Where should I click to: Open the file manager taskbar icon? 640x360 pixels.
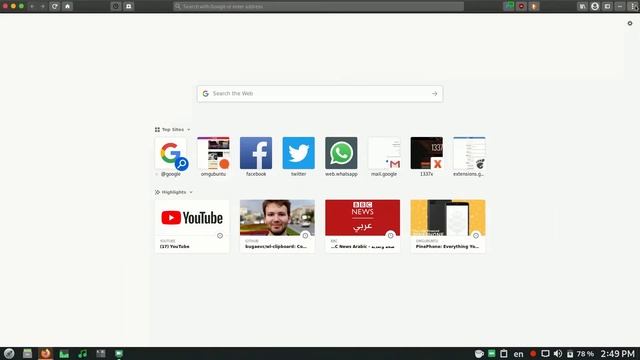point(27,353)
